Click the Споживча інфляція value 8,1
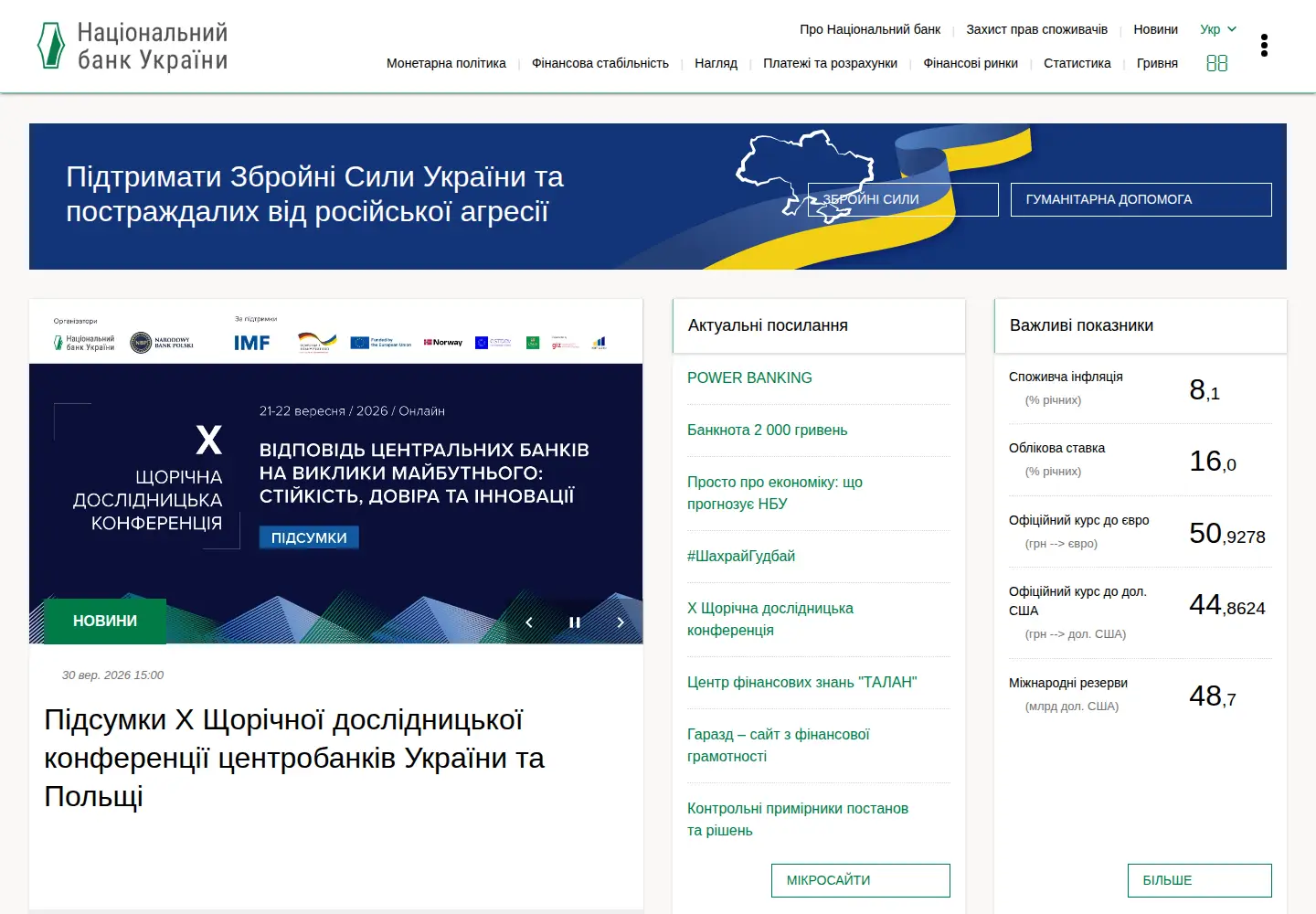The image size is (1316, 914). tap(1205, 389)
